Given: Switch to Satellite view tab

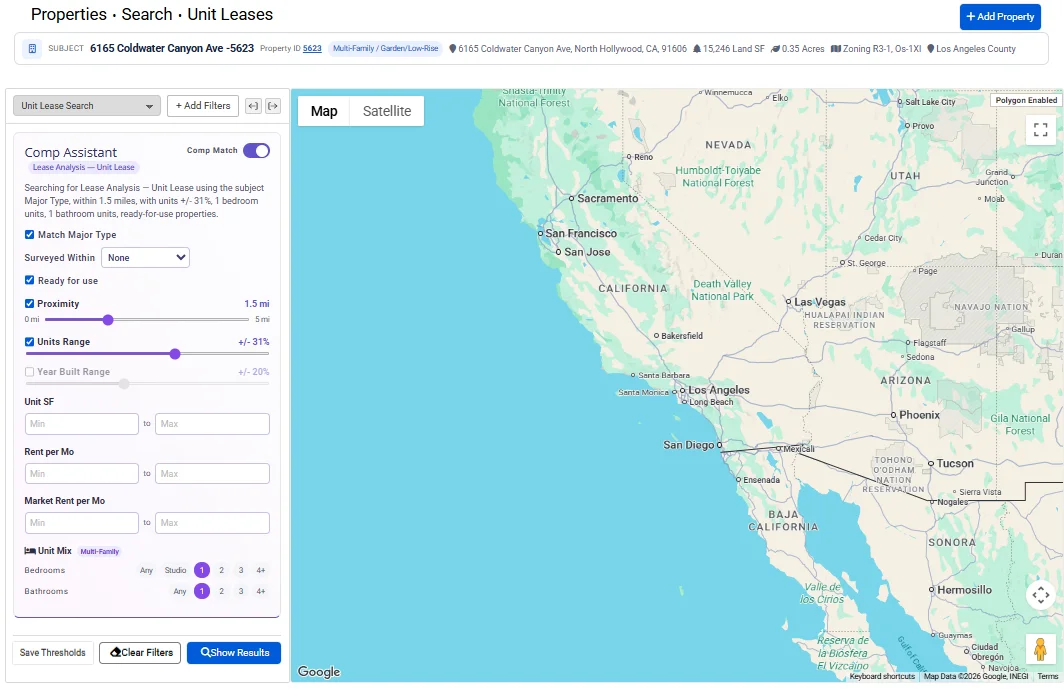Looking at the screenshot, I should [x=387, y=111].
